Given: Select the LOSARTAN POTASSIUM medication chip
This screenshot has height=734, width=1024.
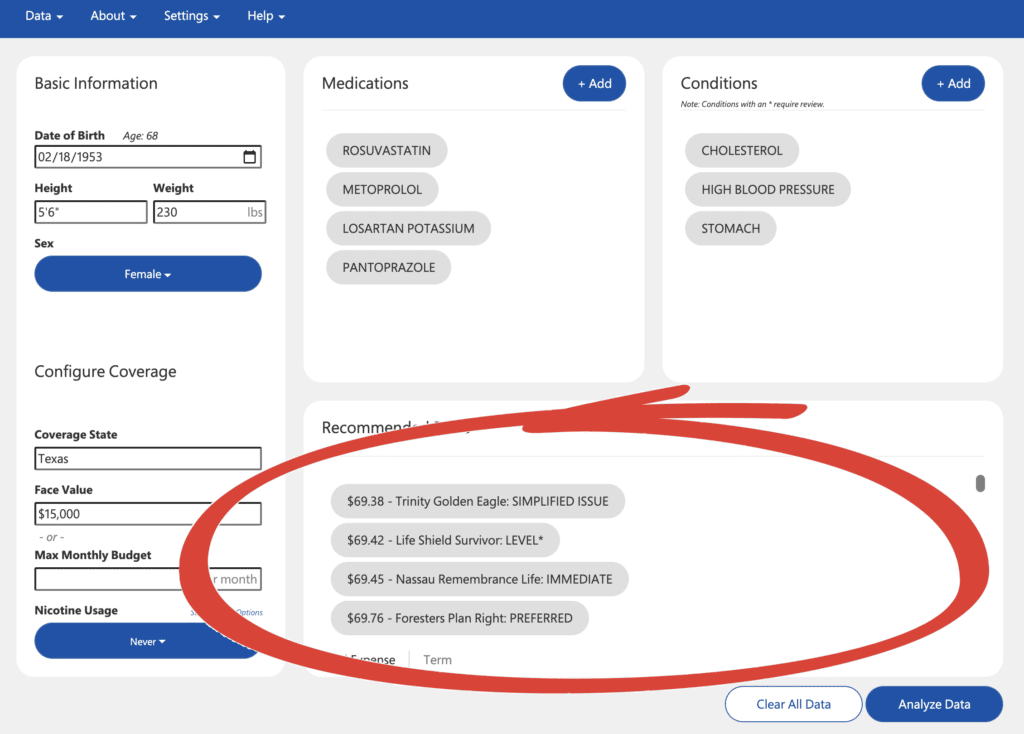Looking at the screenshot, I should tap(408, 229).
